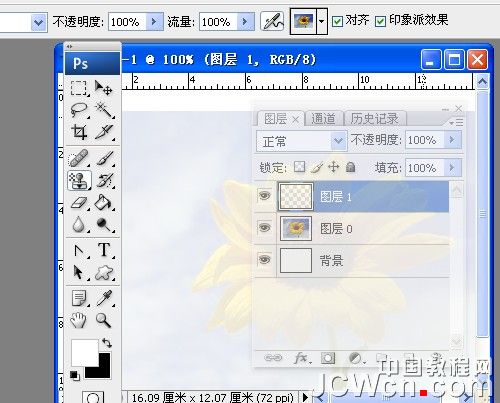Collapse the toolbox with double arrow

click(x=70, y=46)
